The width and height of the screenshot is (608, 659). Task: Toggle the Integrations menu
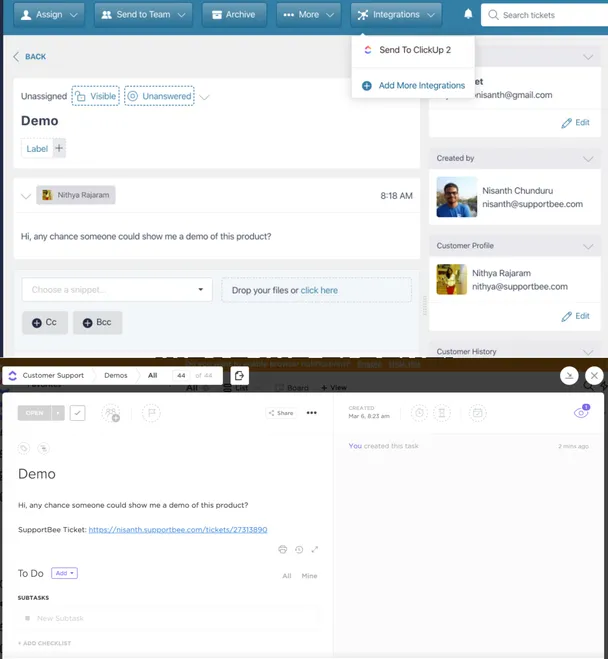396,15
